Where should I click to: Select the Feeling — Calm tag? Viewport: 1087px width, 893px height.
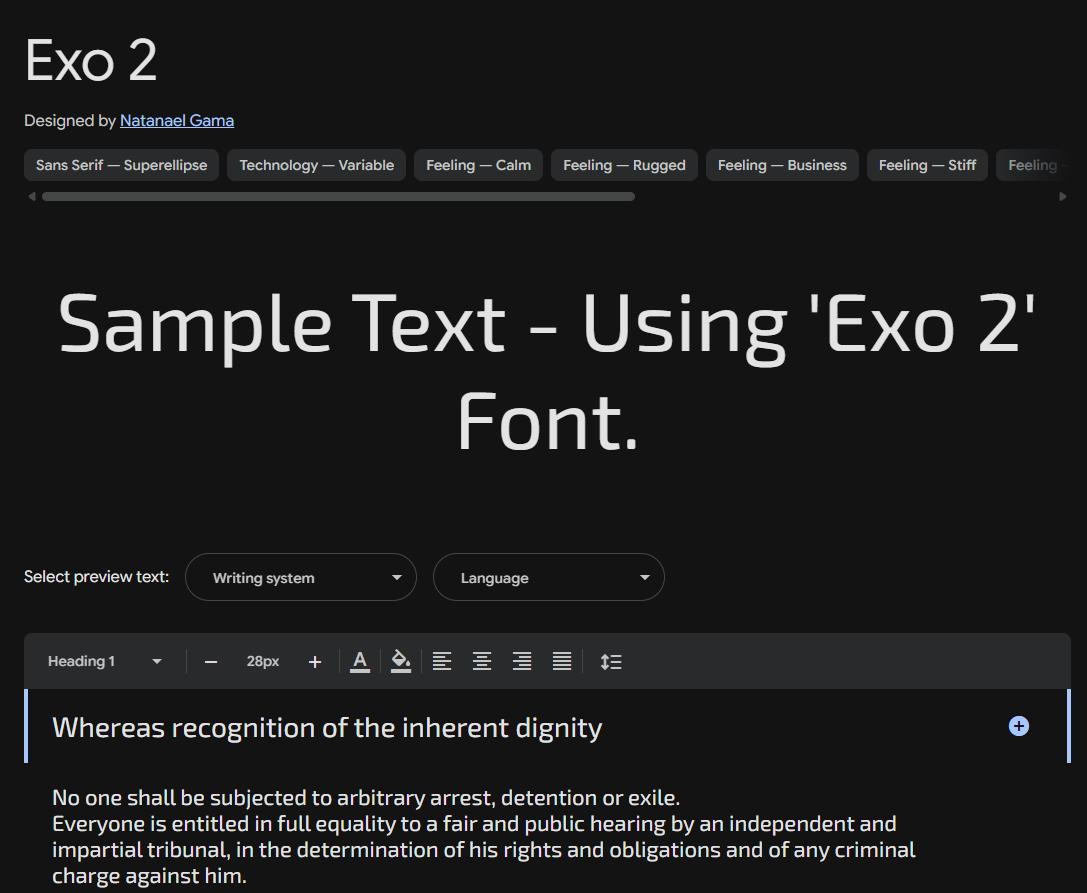(x=478, y=165)
